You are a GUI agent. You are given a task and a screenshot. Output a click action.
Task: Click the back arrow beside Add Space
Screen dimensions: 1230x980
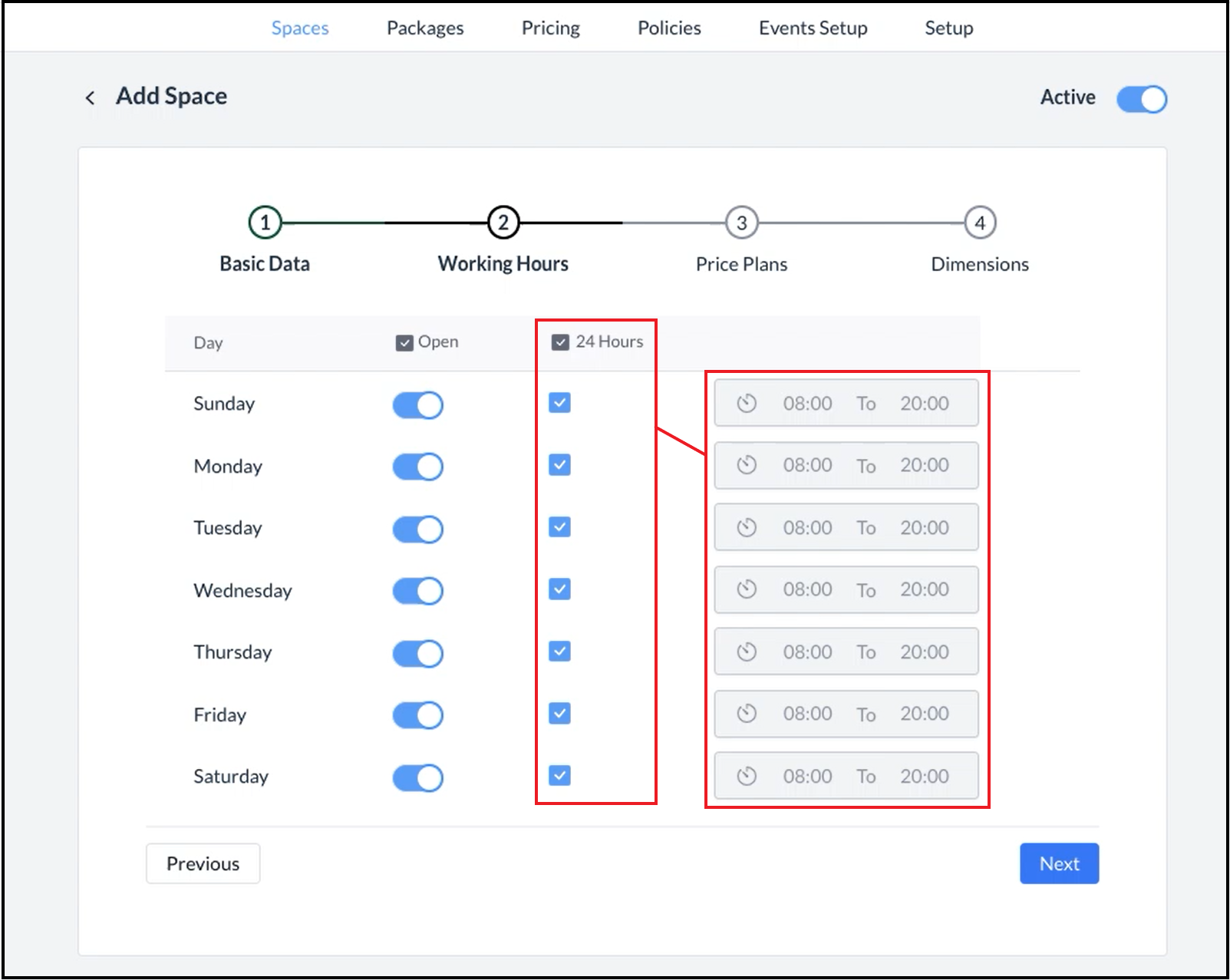90,97
